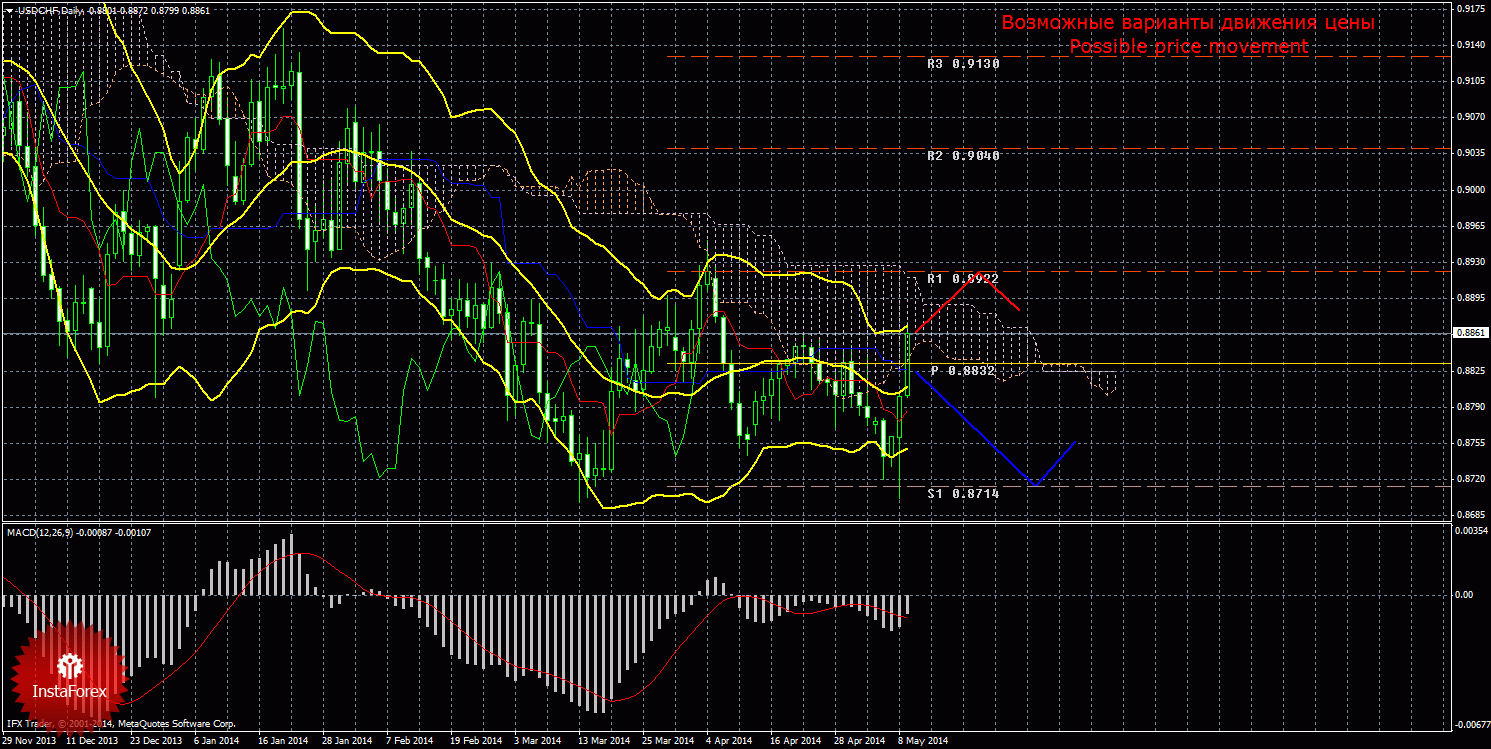Click the 'Possible price movement' red caption

[x=1188, y=47]
